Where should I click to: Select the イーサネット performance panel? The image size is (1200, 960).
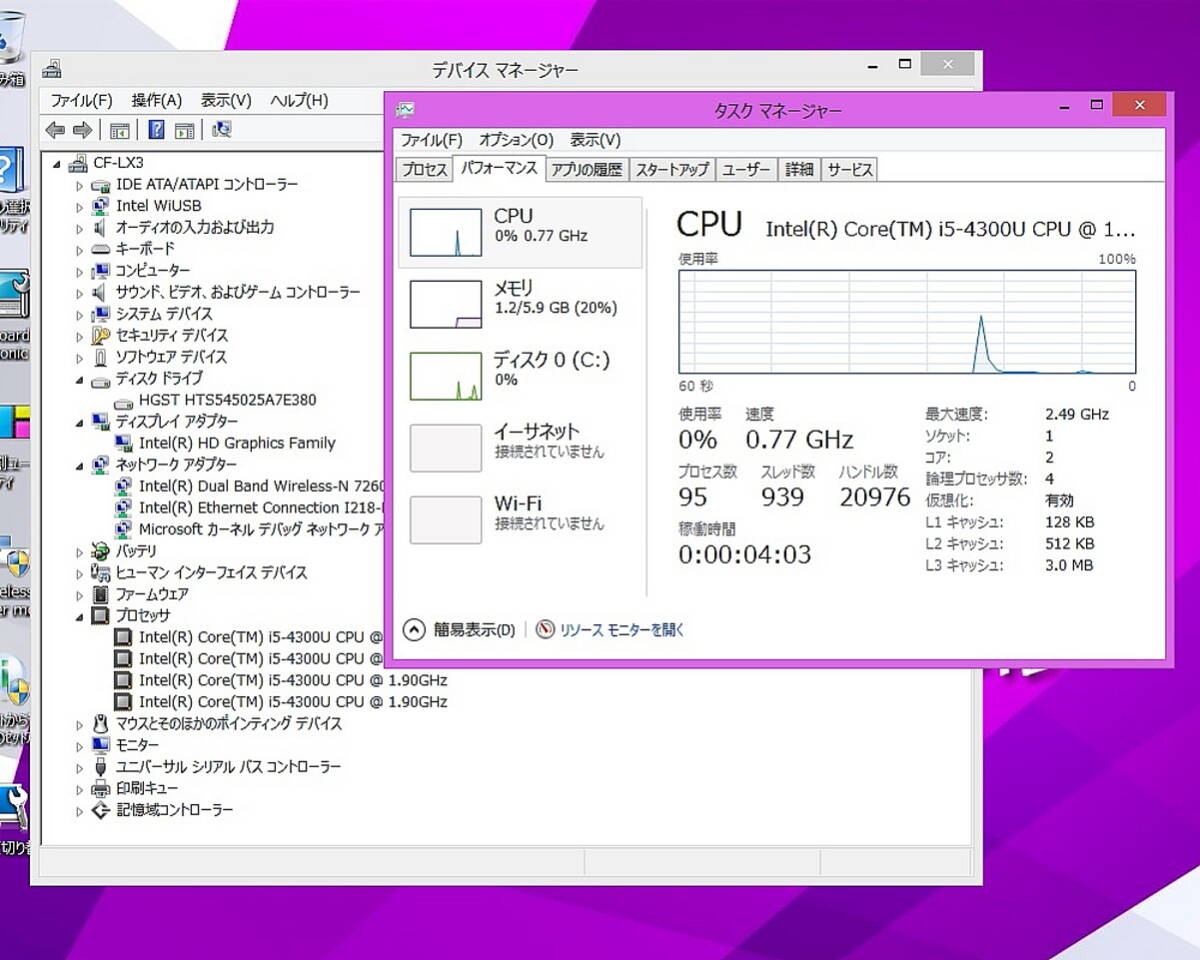click(520, 448)
